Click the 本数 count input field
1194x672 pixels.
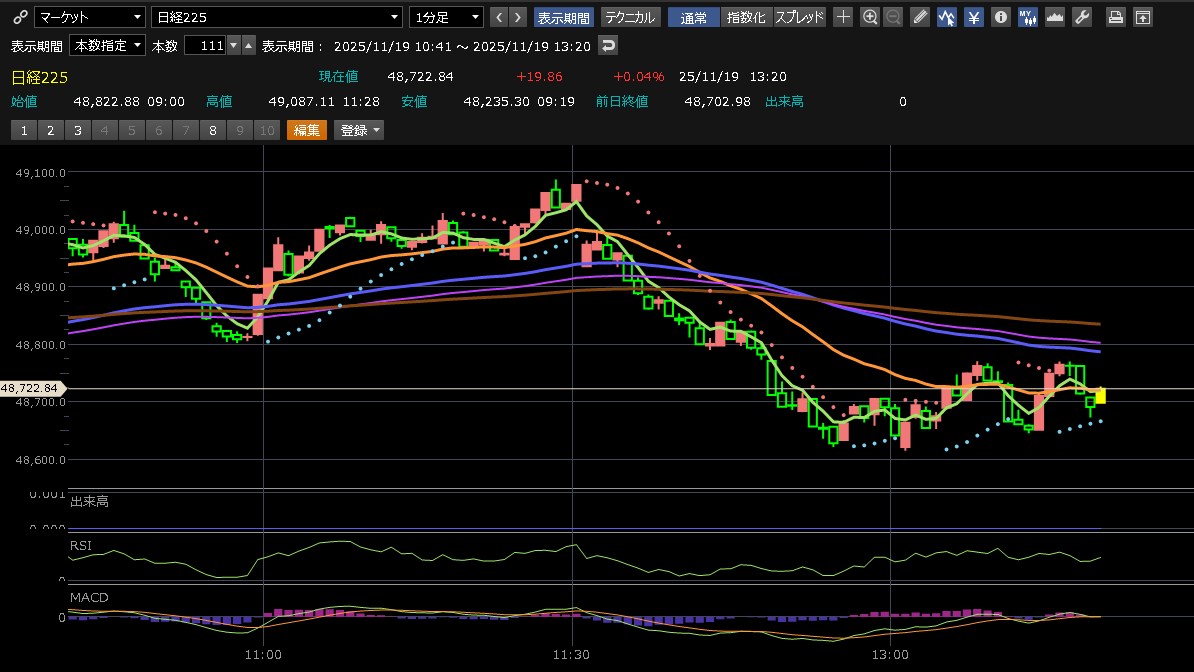tap(205, 46)
